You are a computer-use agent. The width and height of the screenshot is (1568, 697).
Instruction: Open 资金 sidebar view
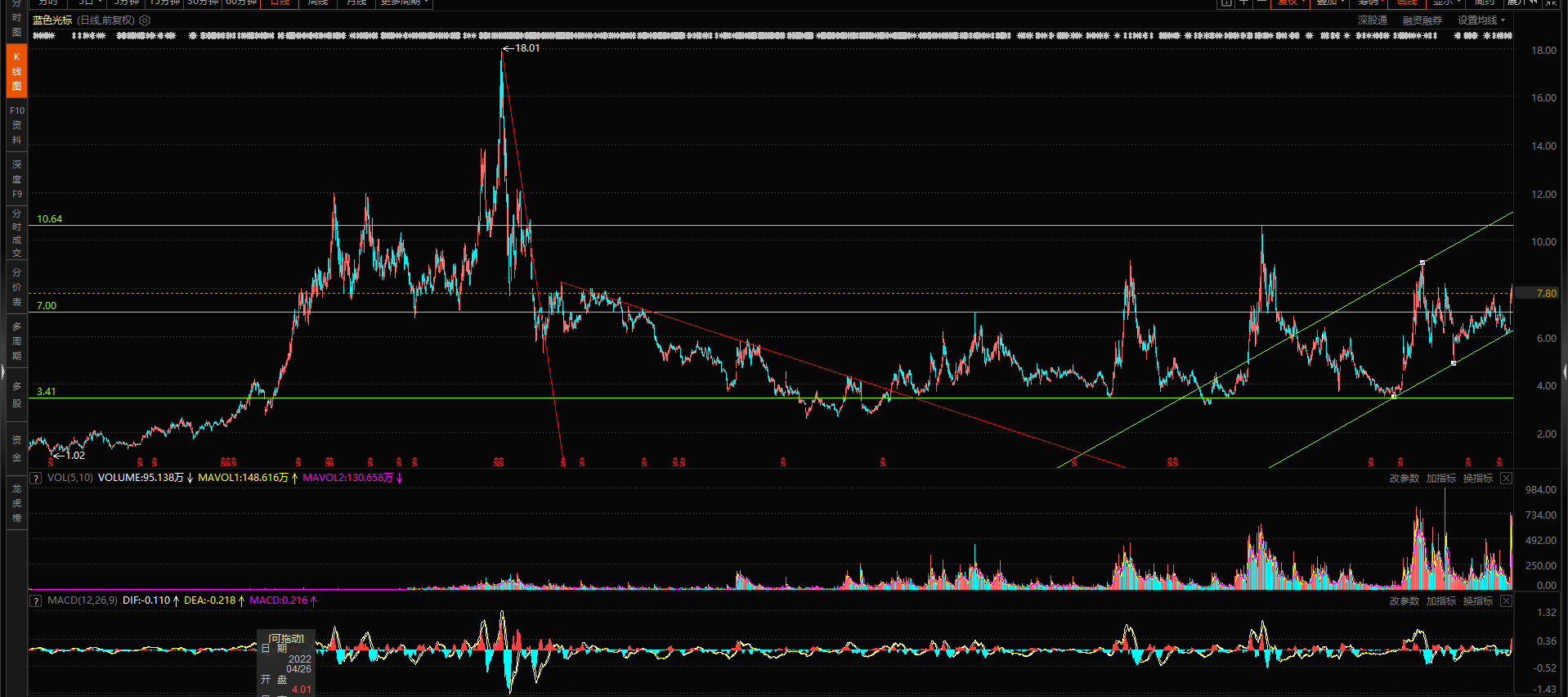coord(16,448)
